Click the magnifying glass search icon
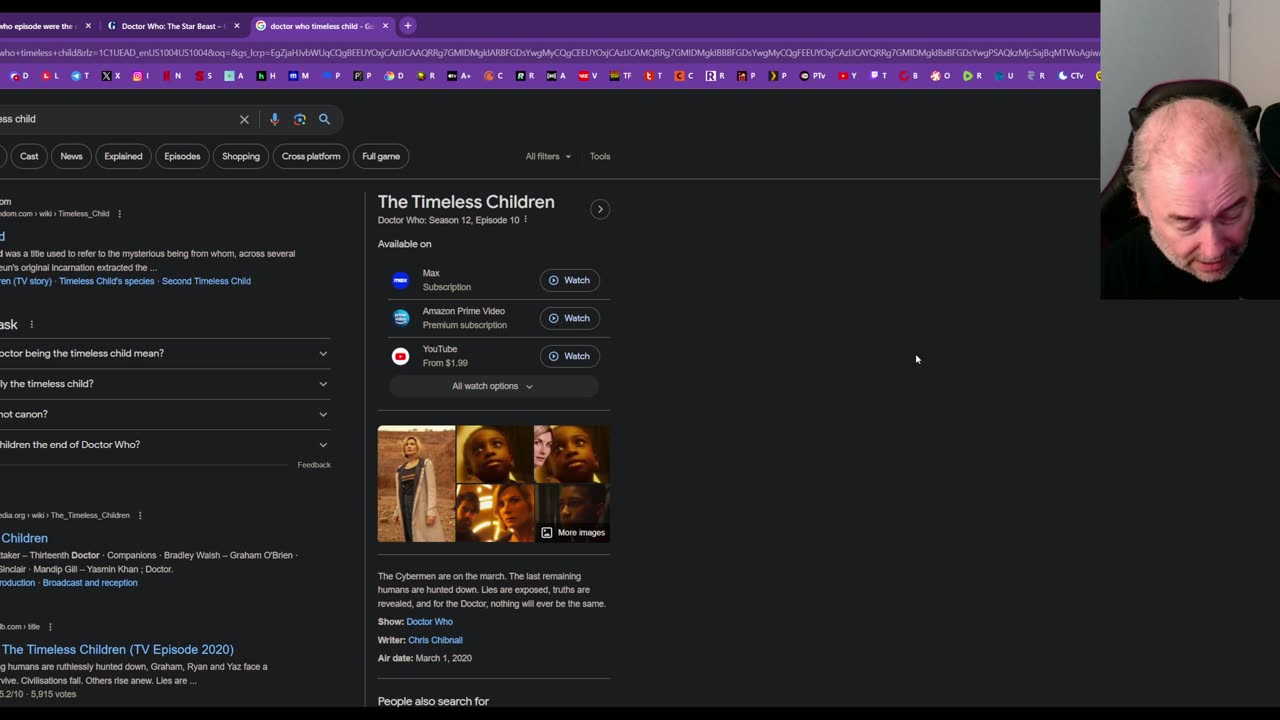 [x=324, y=119]
